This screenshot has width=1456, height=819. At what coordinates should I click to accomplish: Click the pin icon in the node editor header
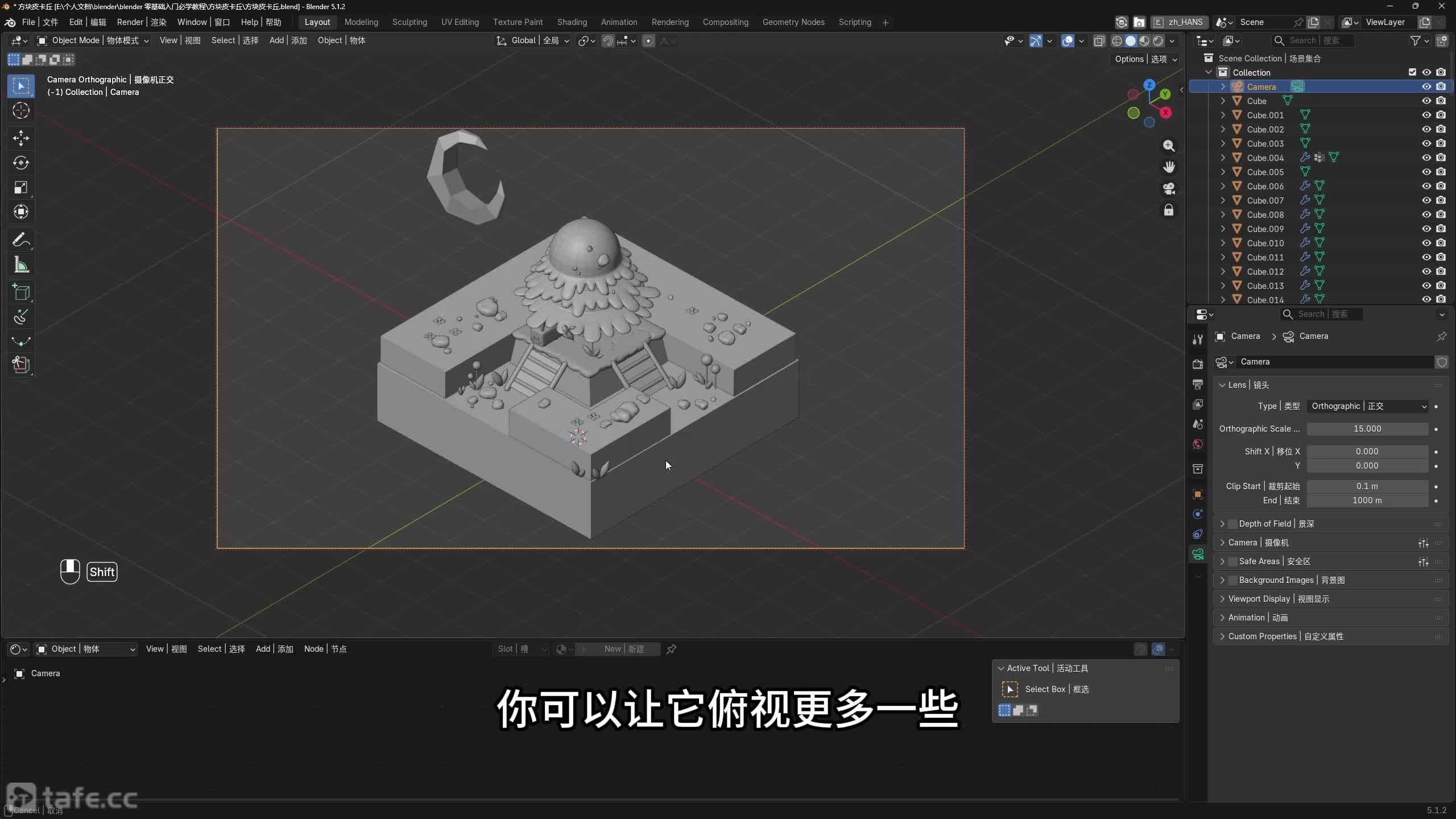671,649
